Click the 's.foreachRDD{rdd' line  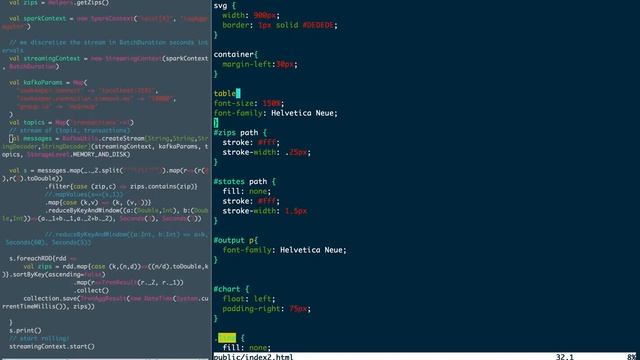(x=43, y=259)
